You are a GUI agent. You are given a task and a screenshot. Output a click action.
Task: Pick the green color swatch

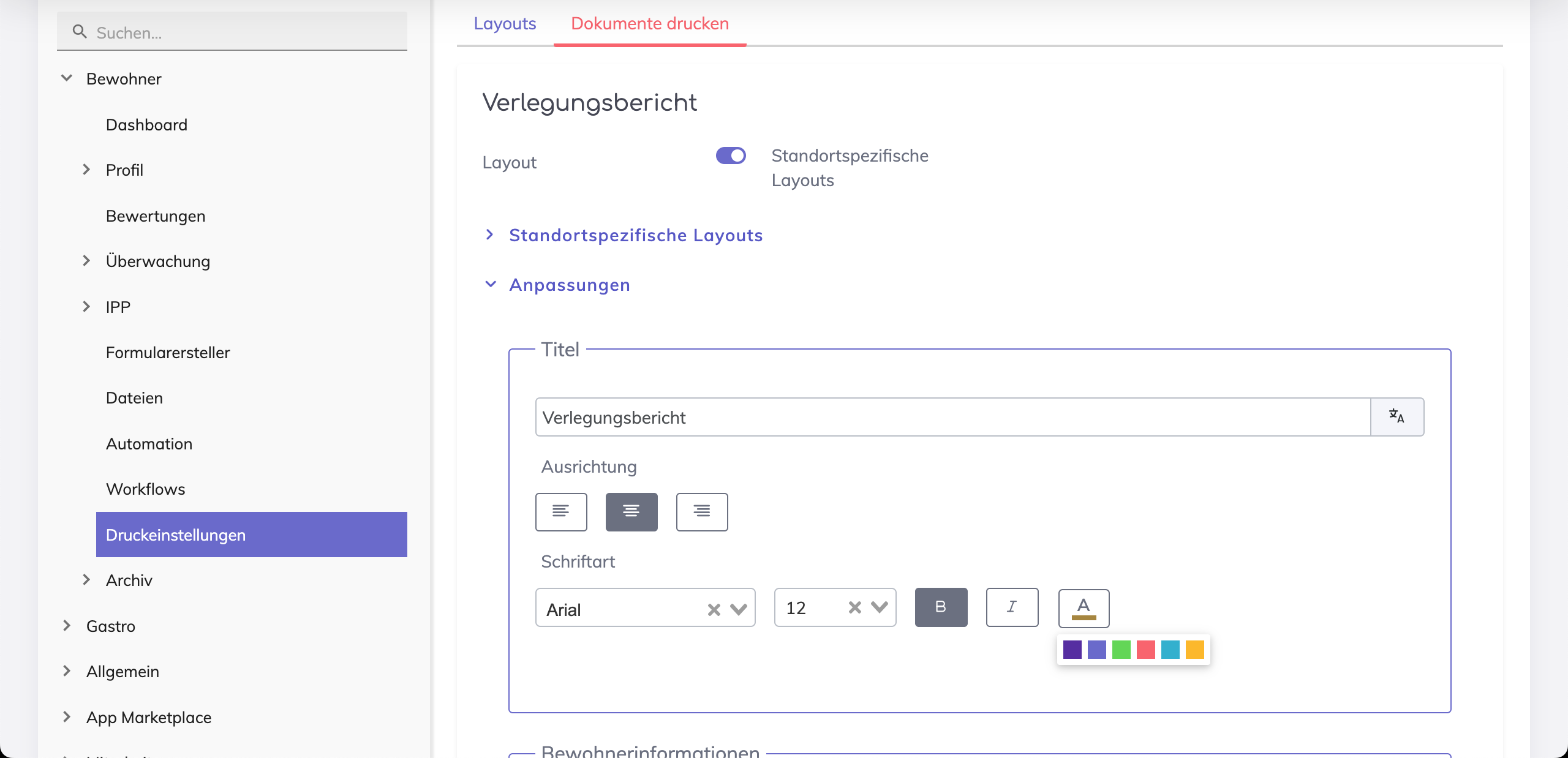[1121, 649]
